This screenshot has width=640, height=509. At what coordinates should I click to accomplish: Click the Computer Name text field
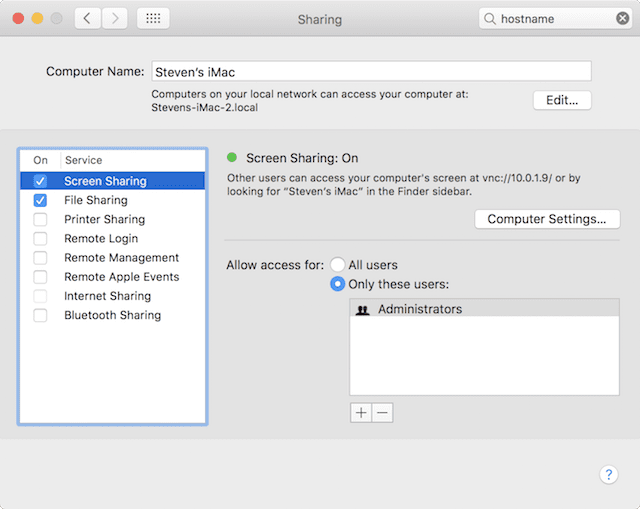click(x=370, y=71)
